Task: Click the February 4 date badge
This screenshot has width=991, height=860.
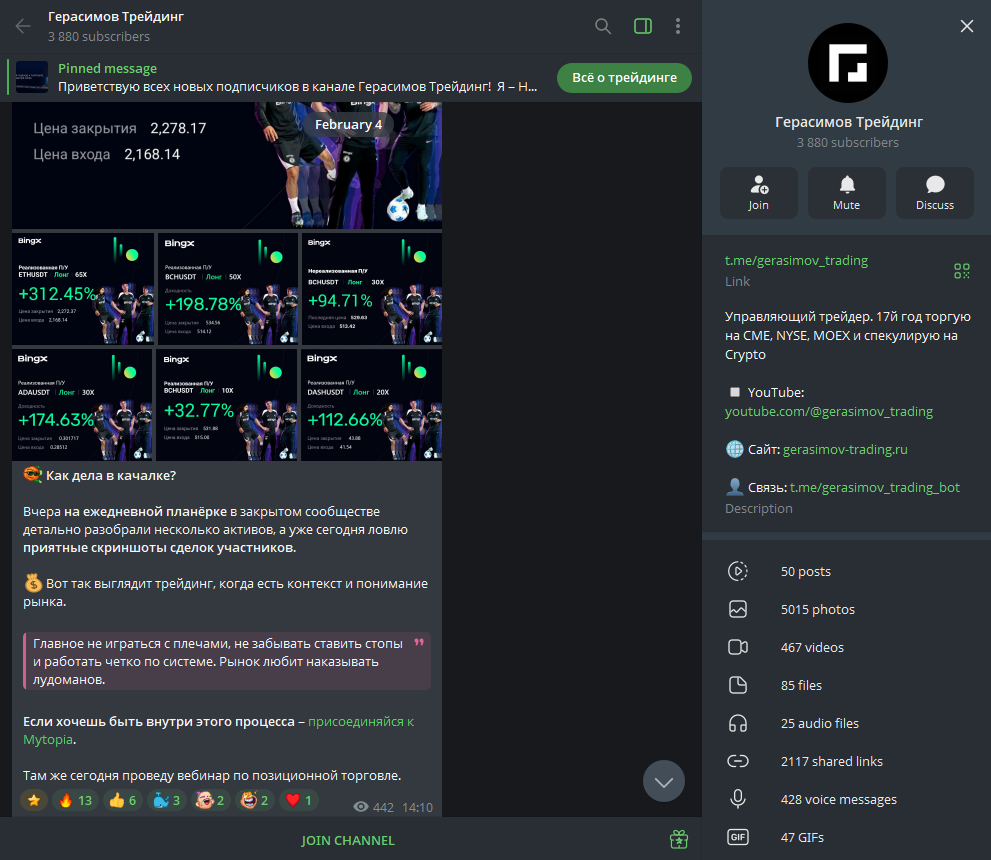Action: pyautogui.click(x=348, y=124)
